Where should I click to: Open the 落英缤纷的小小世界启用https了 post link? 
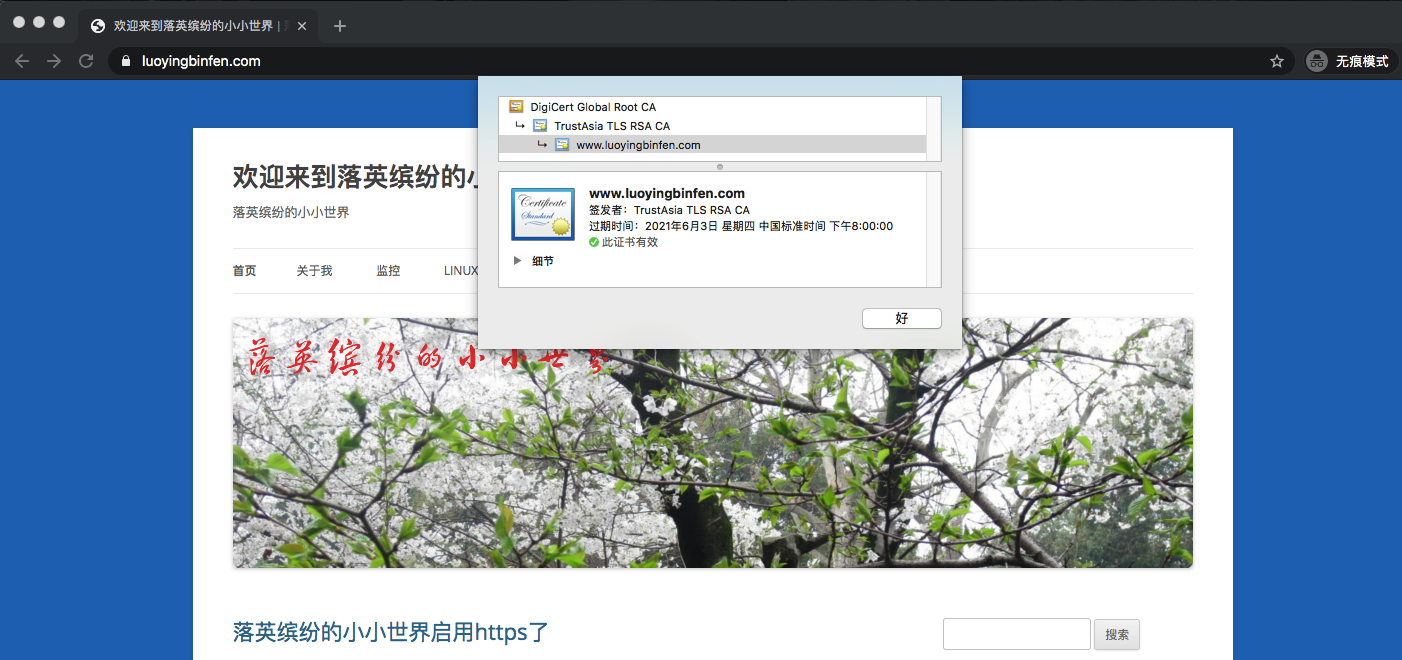point(391,632)
